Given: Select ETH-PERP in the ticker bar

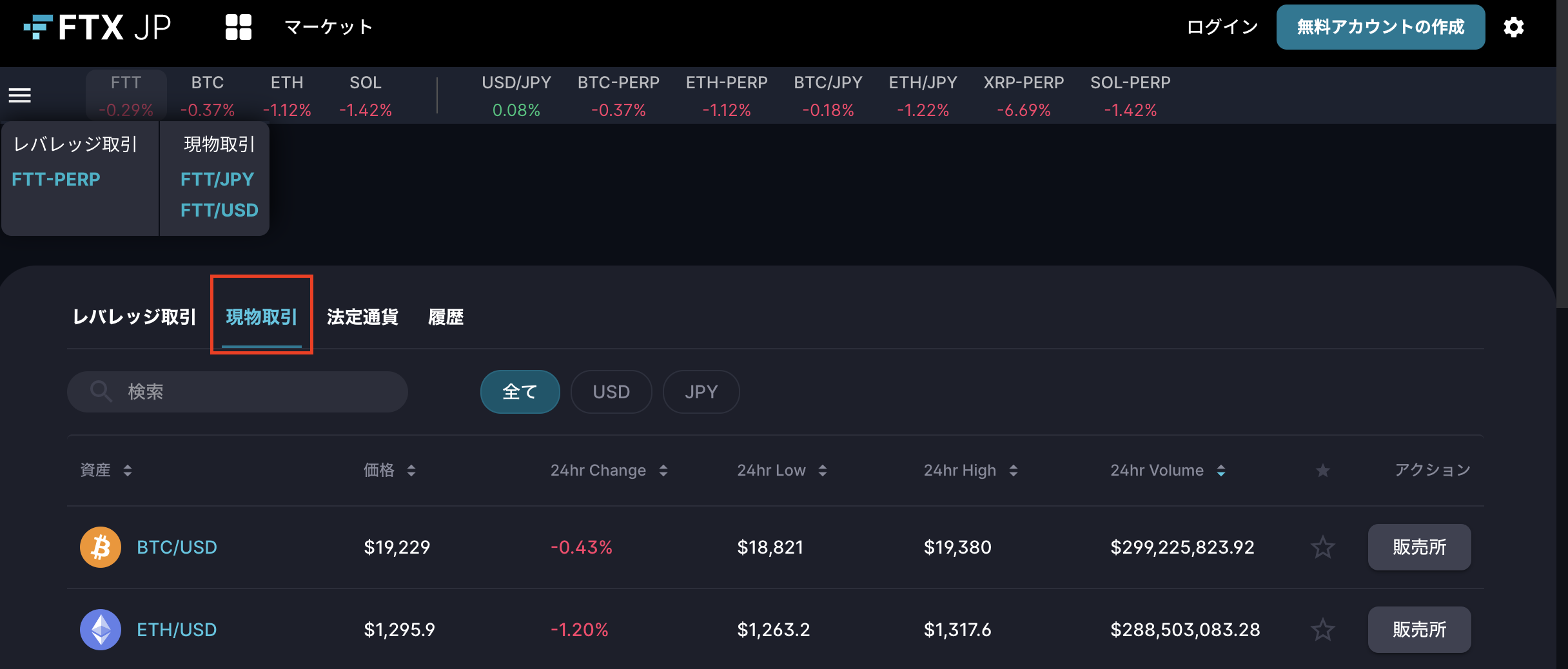Looking at the screenshot, I should [x=727, y=96].
